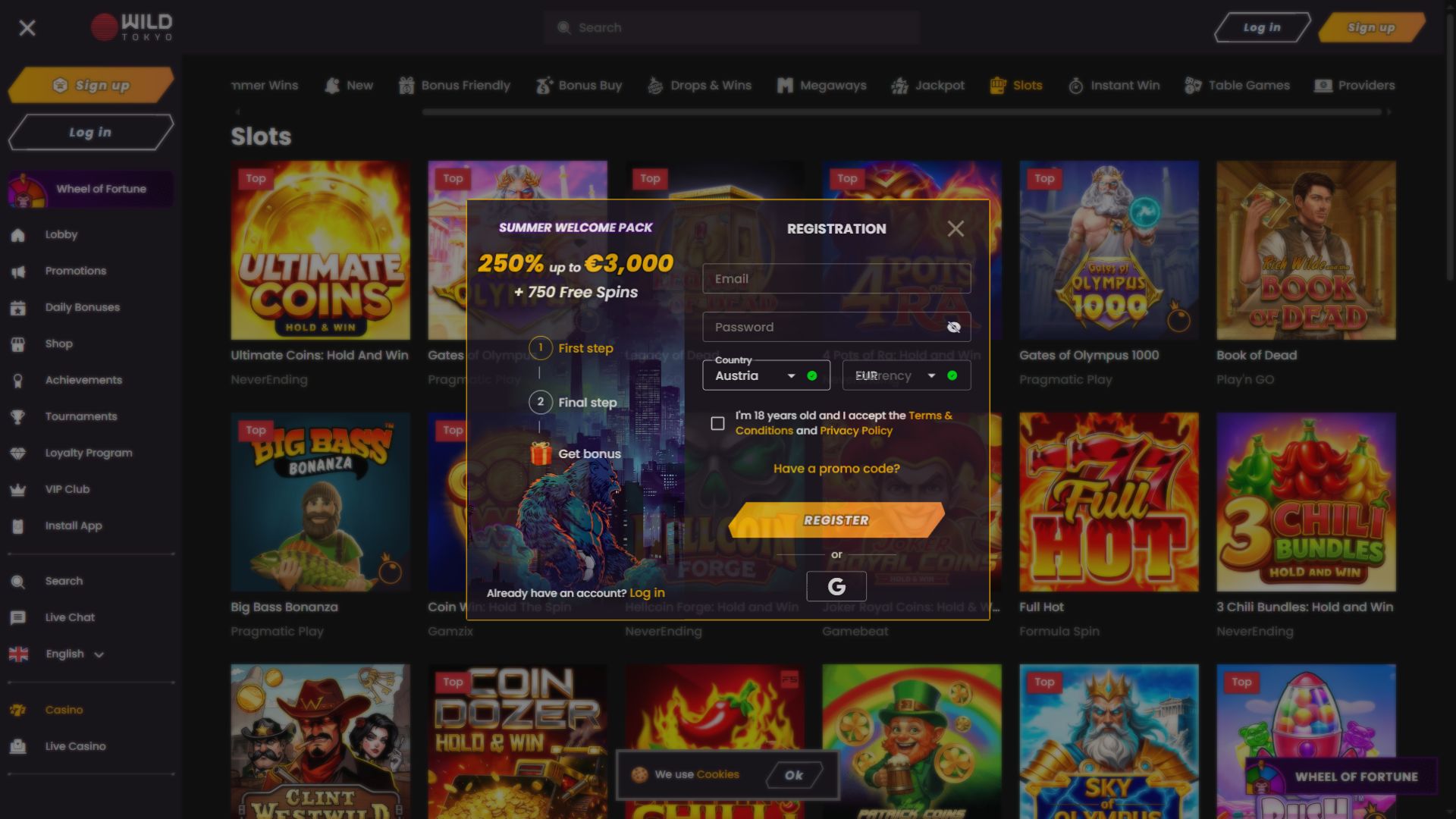
Task: Open the EUR currency dropdown
Action: point(906,375)
